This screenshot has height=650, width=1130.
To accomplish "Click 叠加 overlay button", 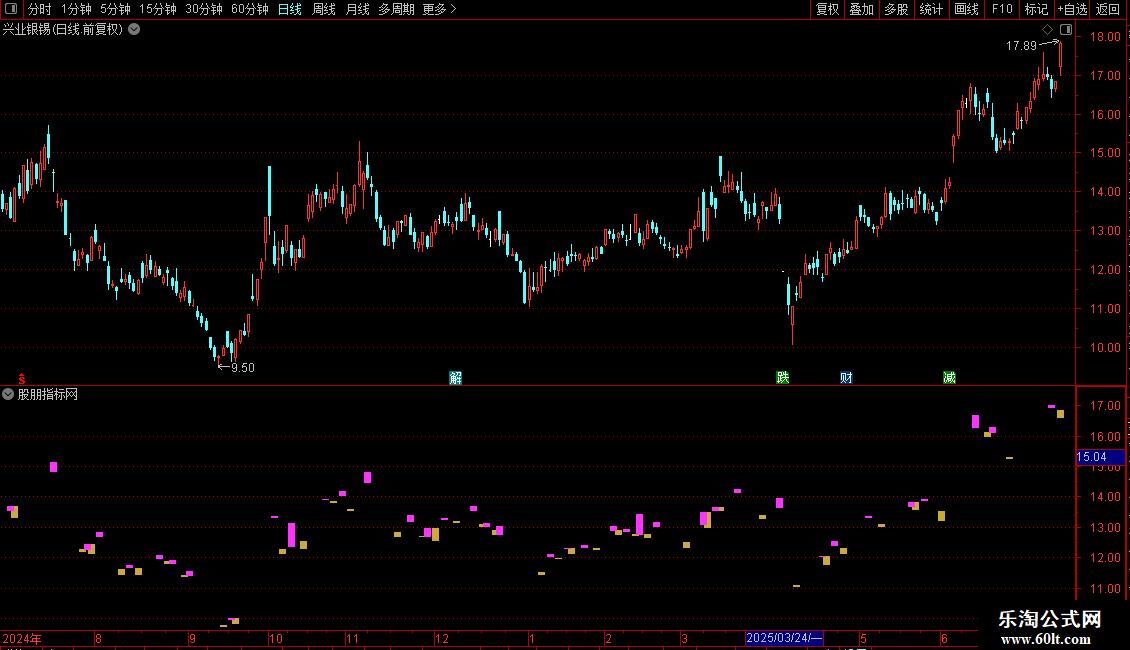I will (x=861, y=9).
